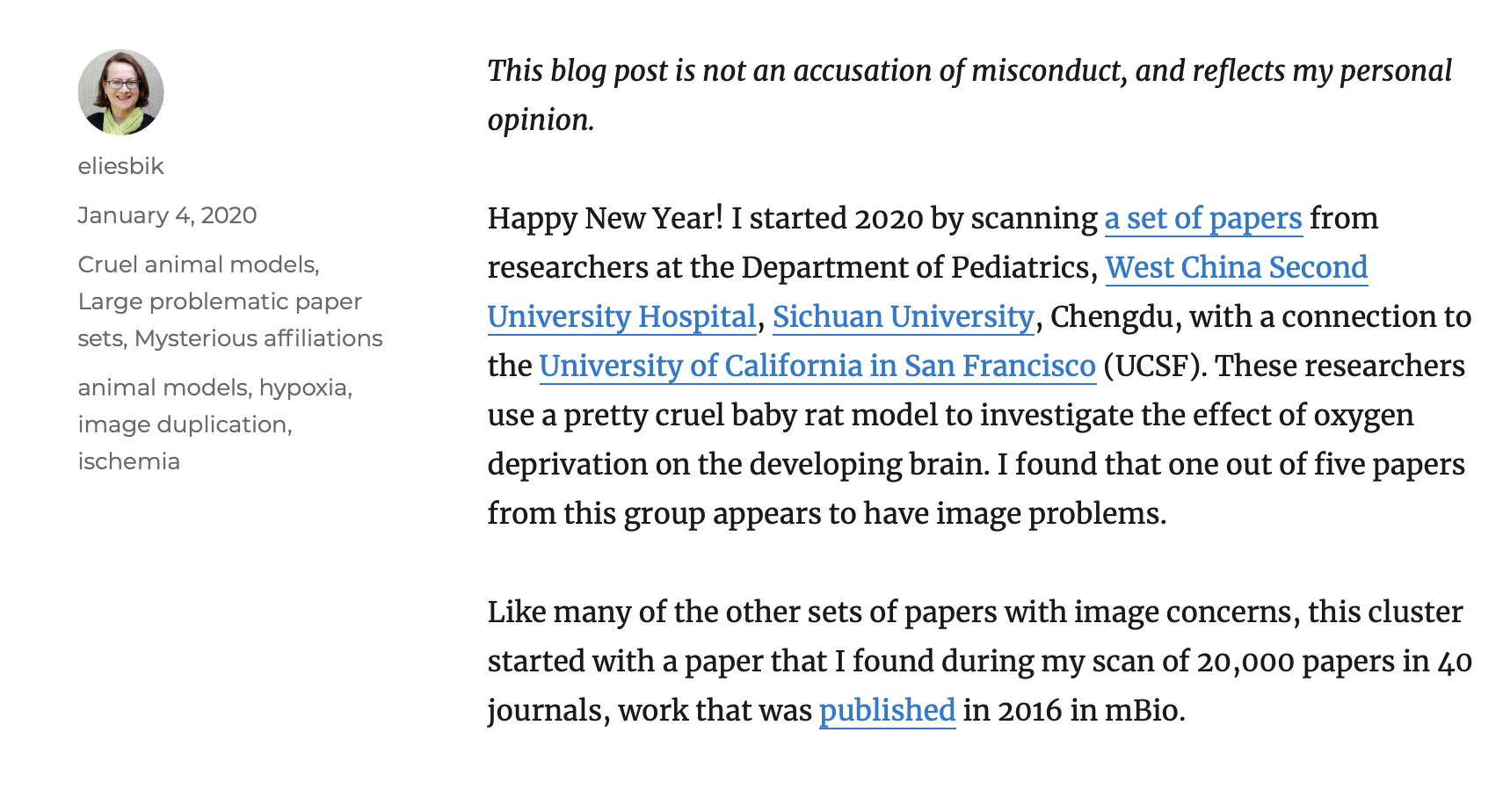Follow the 'a set of papers' link
The height and width of the screenshot is (812, 1503).
point(1202,218)
